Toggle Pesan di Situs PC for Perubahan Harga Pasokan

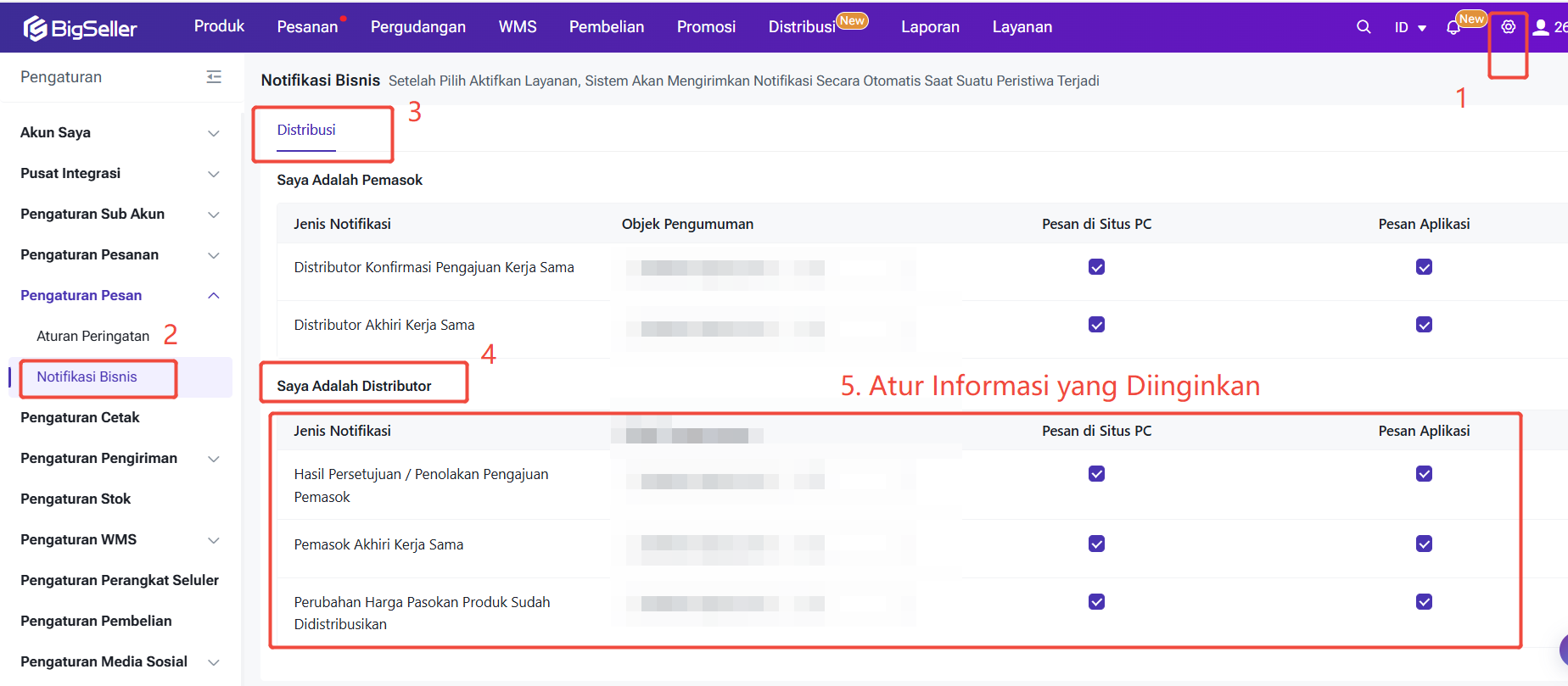(1096, 602)
